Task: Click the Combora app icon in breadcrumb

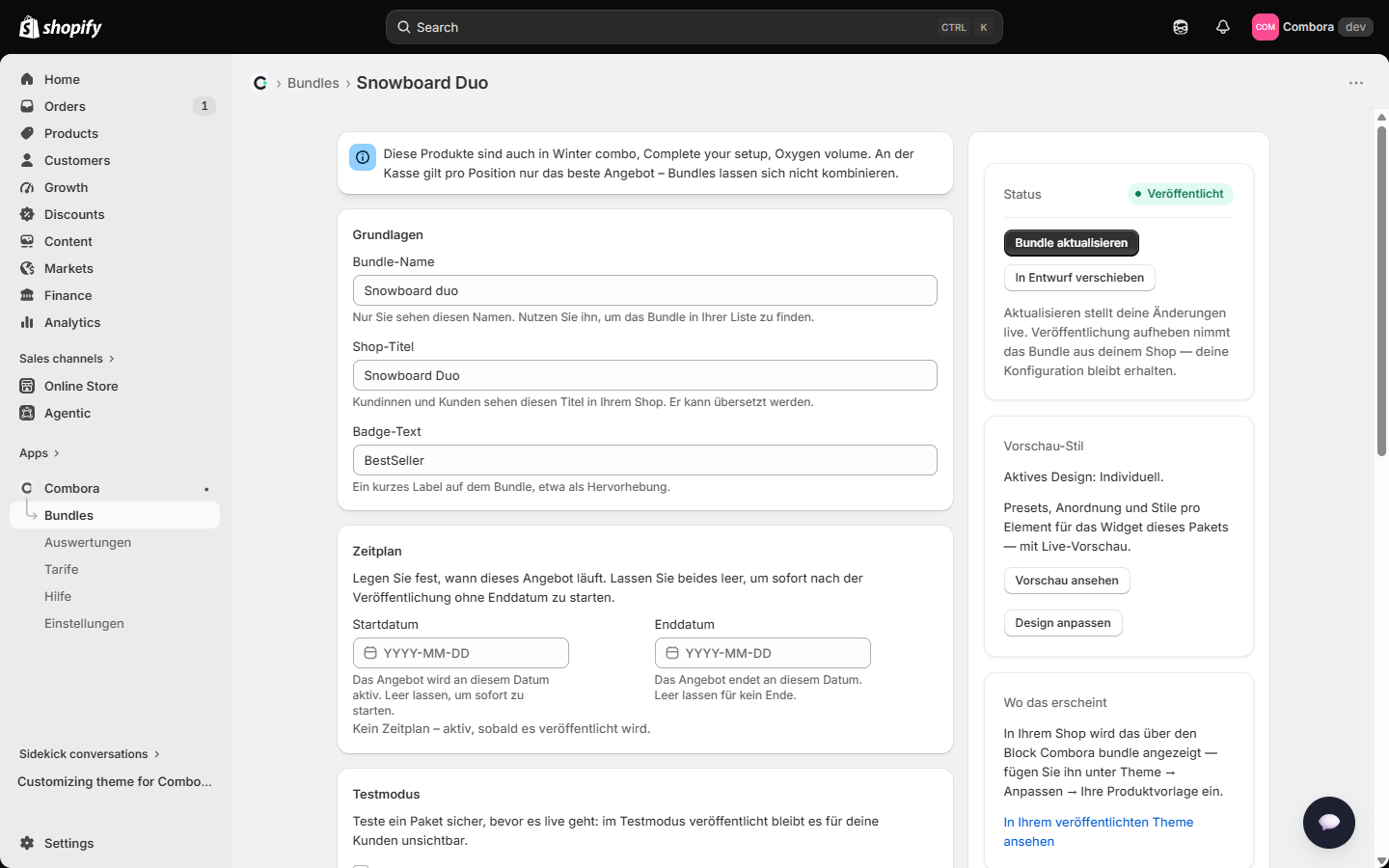Action: point(260,83)
